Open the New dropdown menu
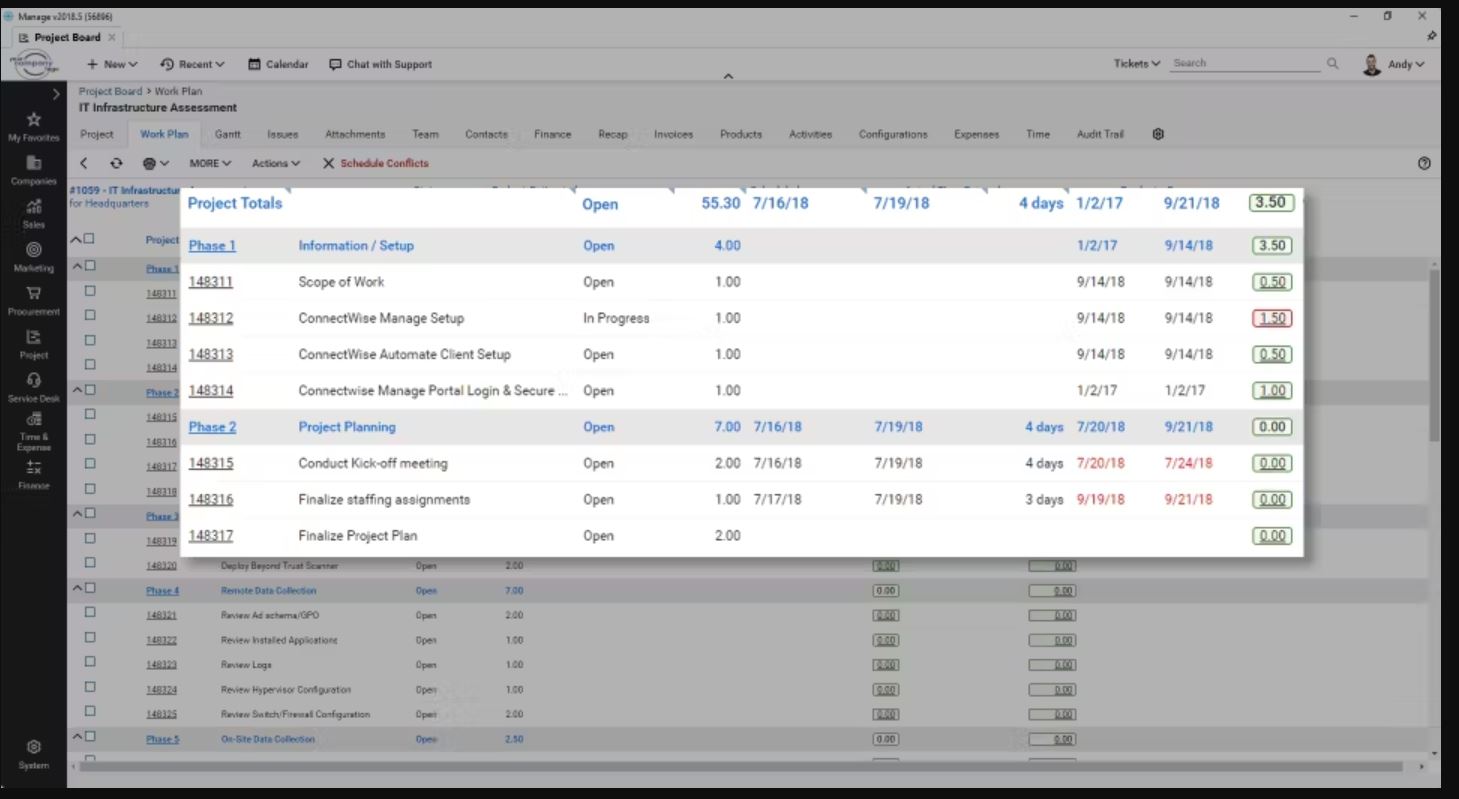The height and width of the screenshot is (799, 1459). [x=112, y=64]
